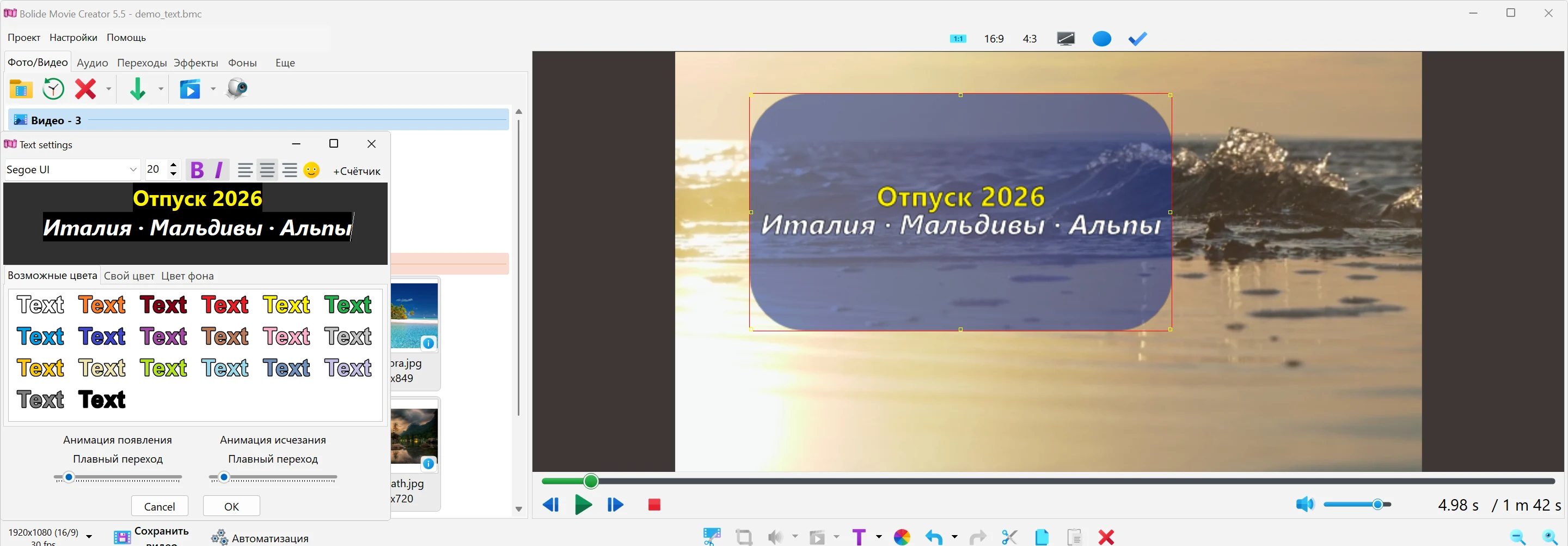This screenshot has height=546, width=1568.
Task: Insert an emoji with the smiley icon
Action: pos(311,170)
